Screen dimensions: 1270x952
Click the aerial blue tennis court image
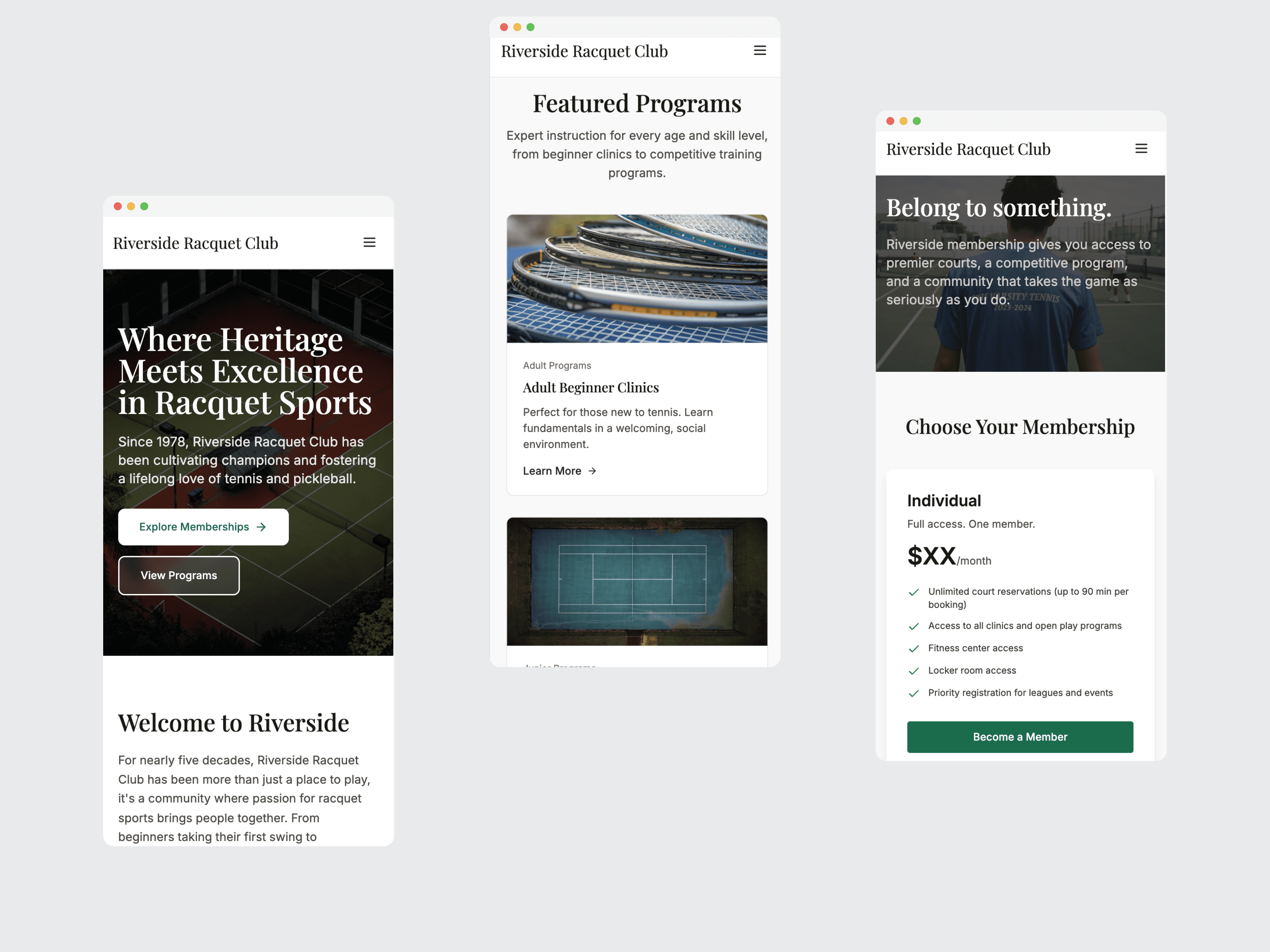pyautogui.click(x=637, y=581)
